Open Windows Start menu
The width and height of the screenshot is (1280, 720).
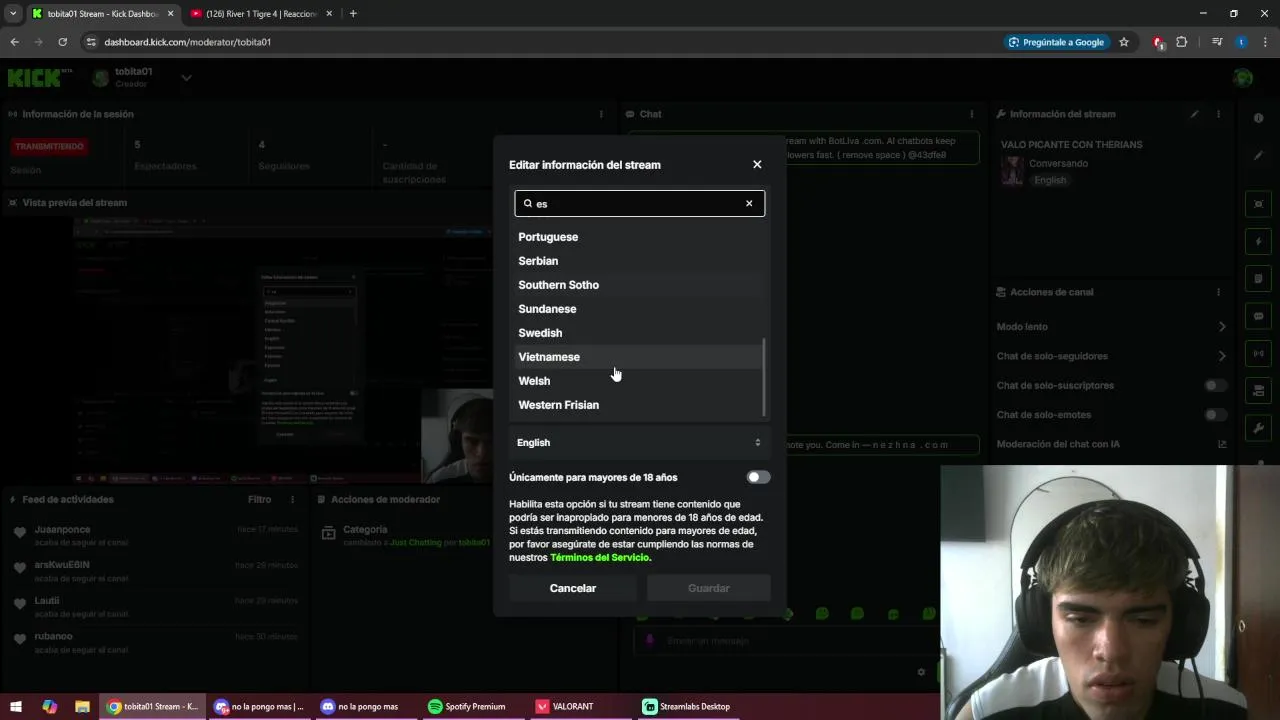coord(15,707)
